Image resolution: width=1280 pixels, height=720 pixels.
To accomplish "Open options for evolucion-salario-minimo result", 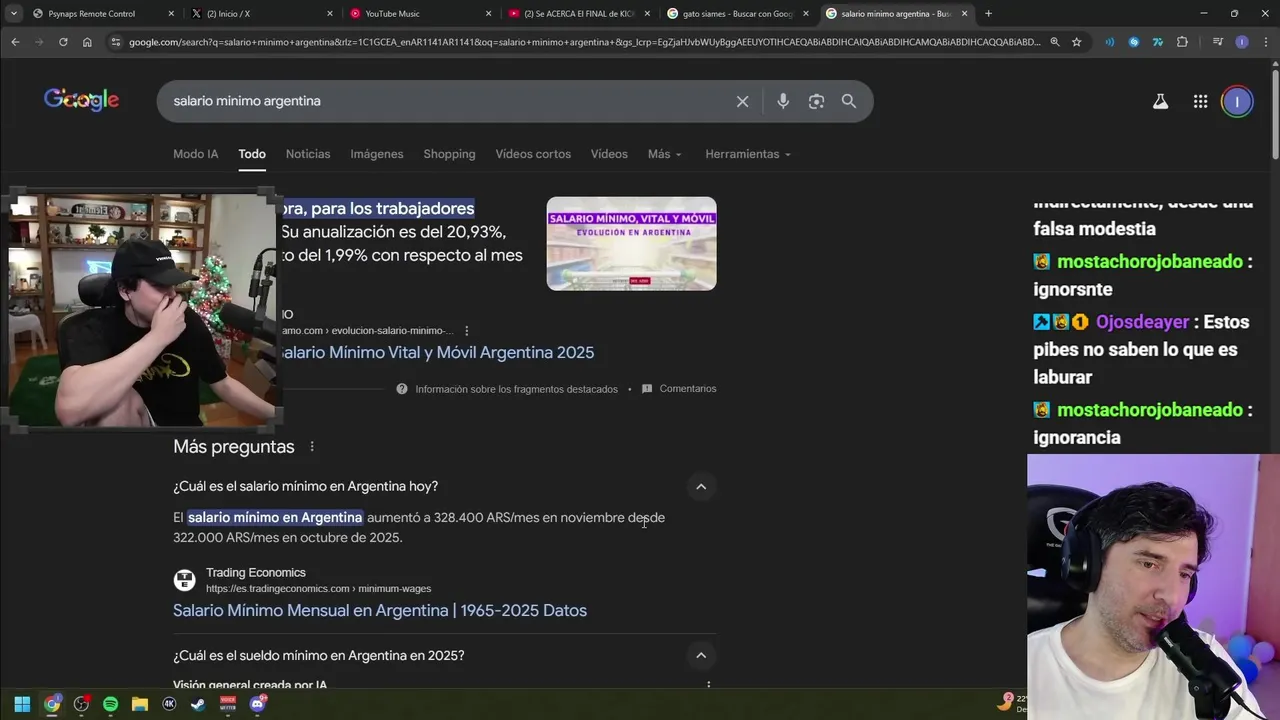I will [466, 331].
